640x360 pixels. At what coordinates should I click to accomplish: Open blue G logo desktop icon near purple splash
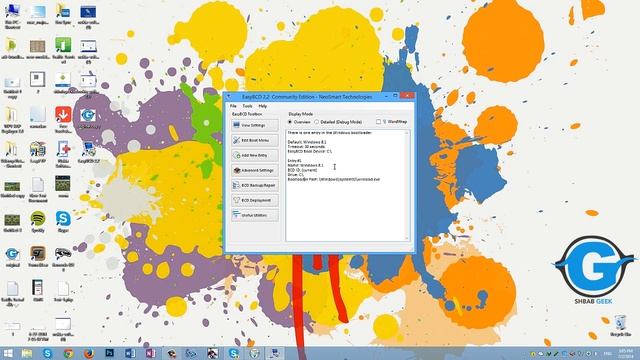pyautogui.click(x=89, y=118)
